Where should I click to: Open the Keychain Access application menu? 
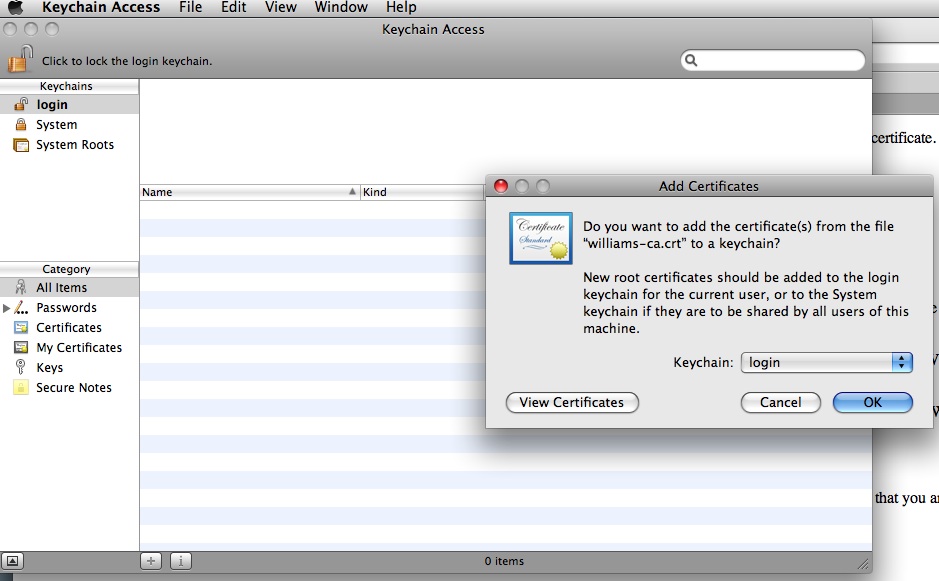(101, 7)
